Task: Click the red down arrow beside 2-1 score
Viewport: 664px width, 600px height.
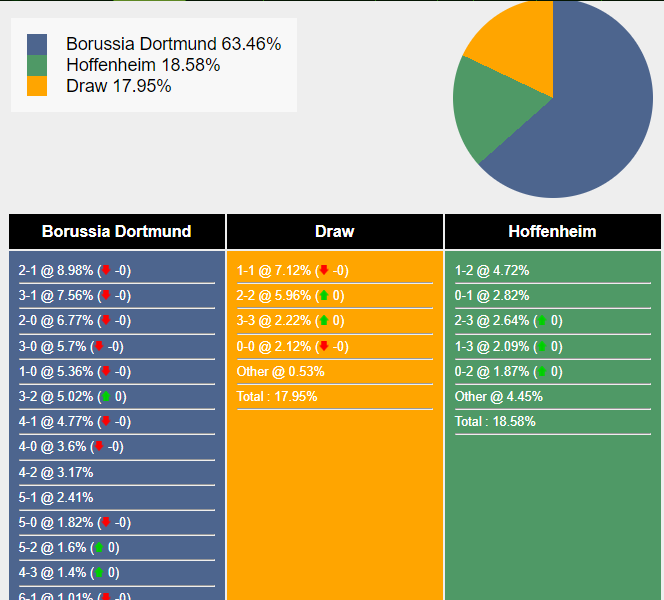Action: click(106, 271)
